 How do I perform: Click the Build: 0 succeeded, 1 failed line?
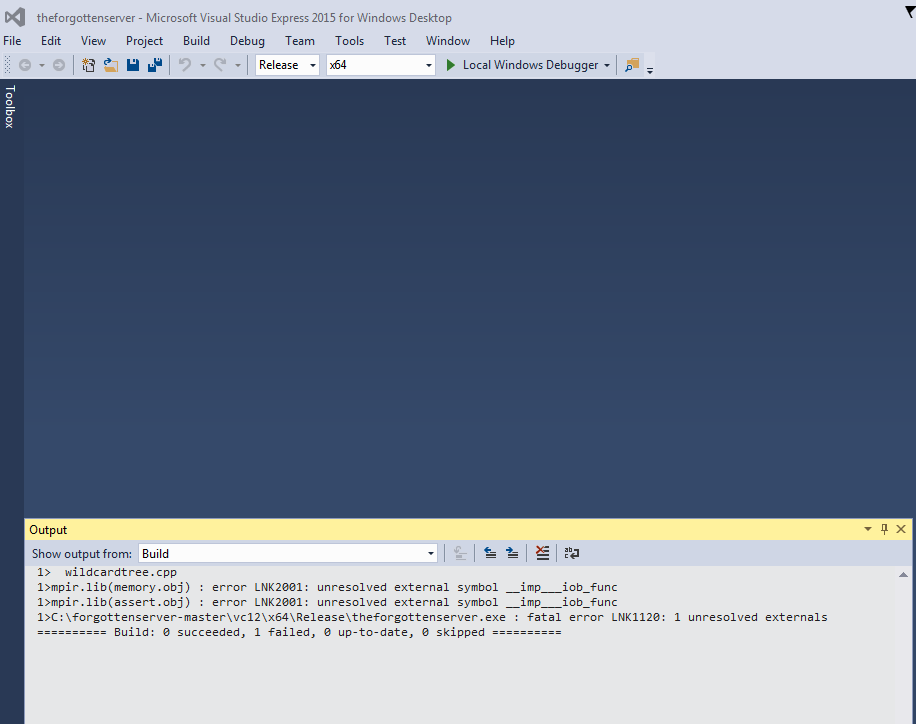tap(299, 633)
